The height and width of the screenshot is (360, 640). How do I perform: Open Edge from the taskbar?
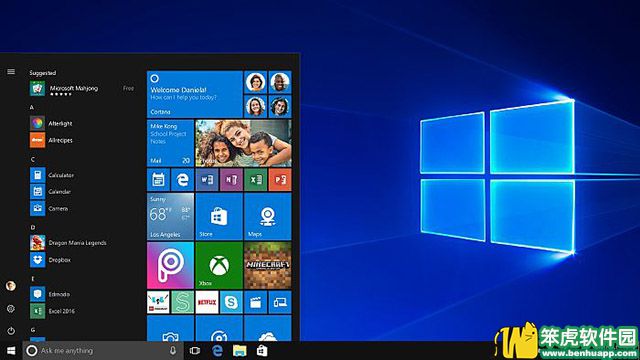[x=218, y=351]
